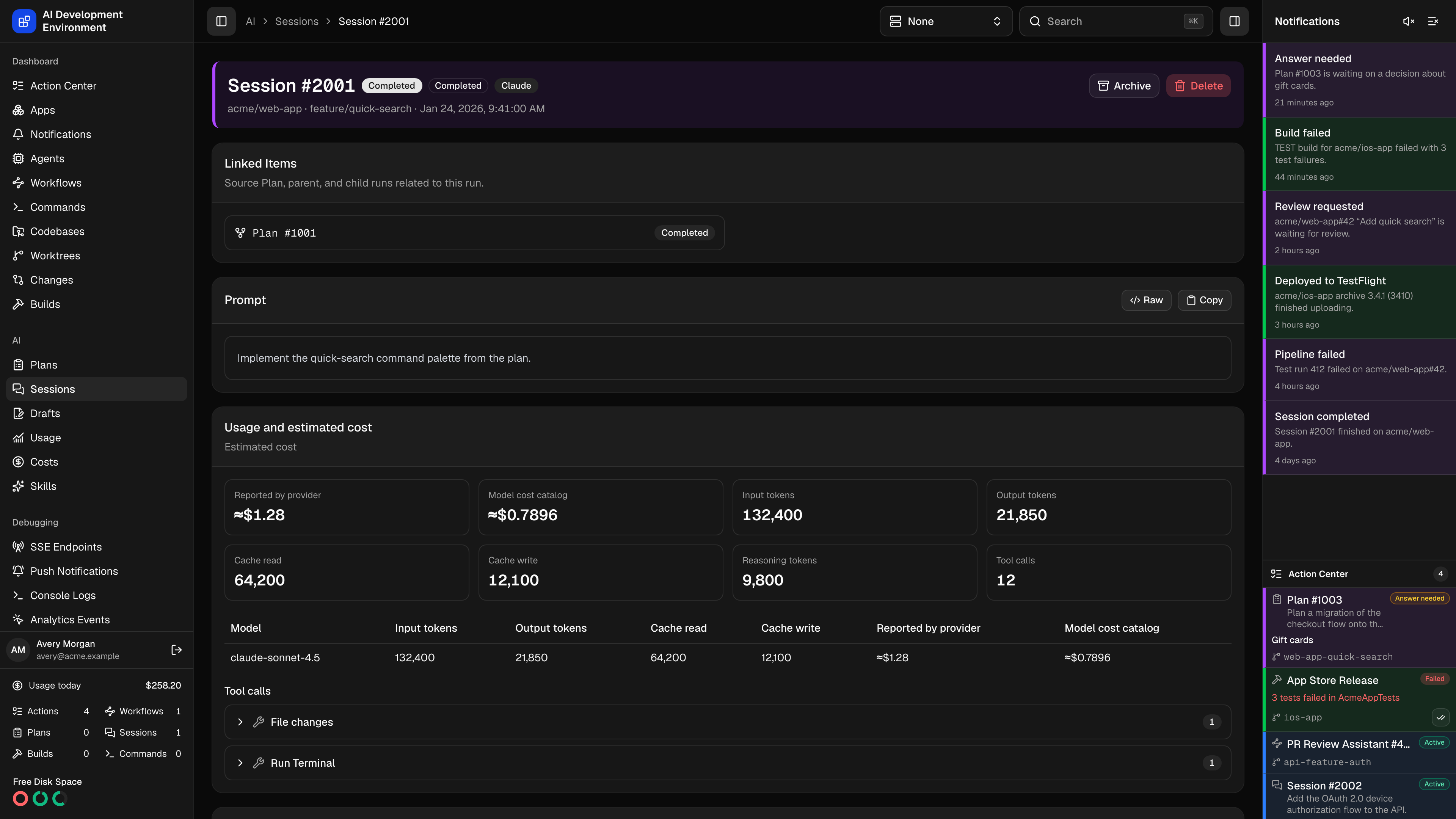
Task: Click the Action Center panel header
Action: coord(1359,574)
